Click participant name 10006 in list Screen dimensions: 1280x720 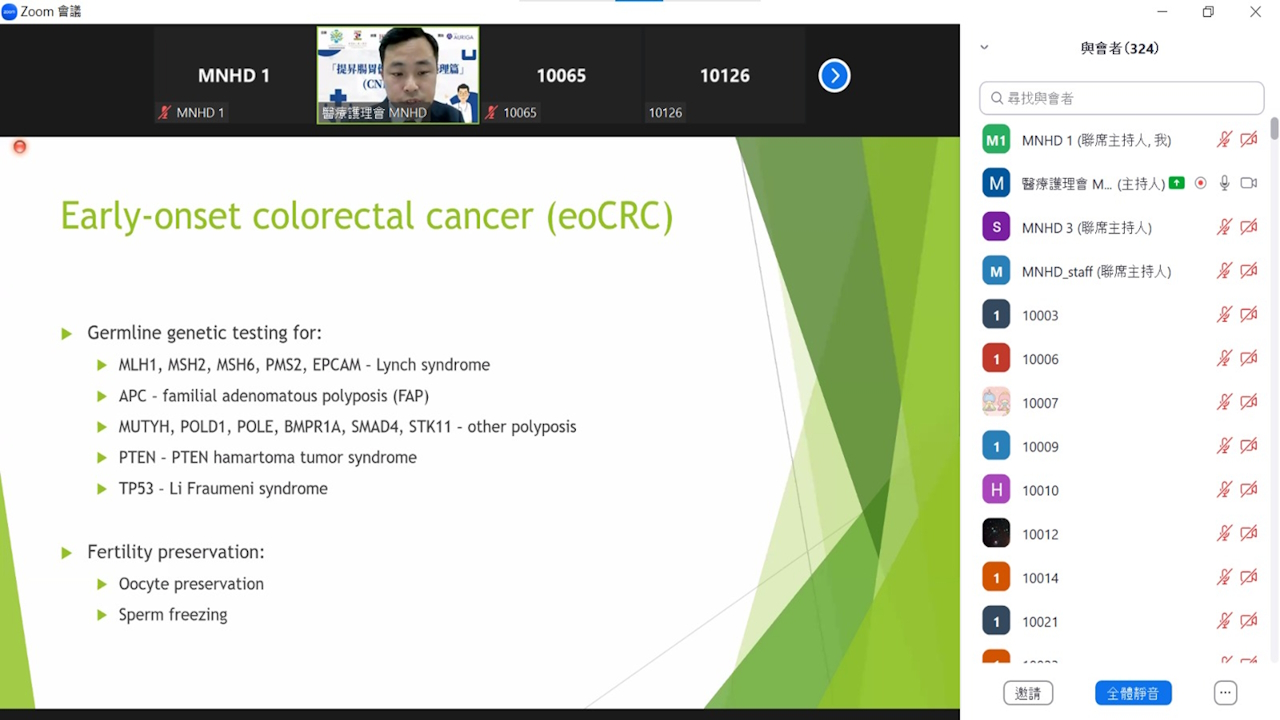pyautogui.click(x=1040, y=359)
